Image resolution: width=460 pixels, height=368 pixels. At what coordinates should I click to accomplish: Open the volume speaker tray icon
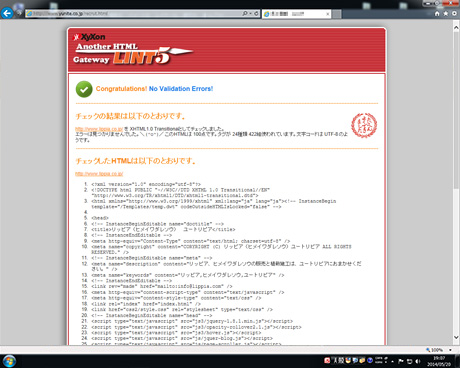tap(418, 361)
